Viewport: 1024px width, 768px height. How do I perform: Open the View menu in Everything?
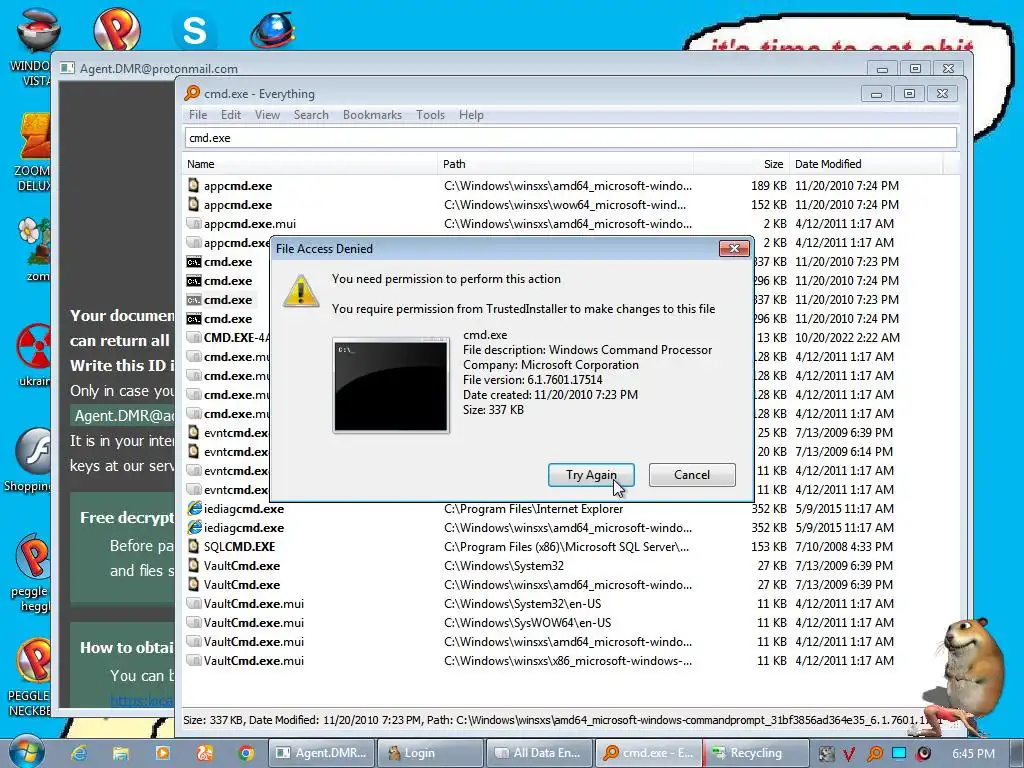coord(267,115)
